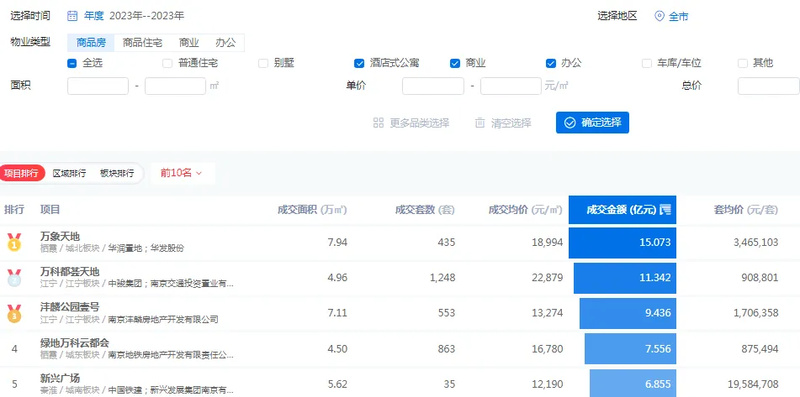Enable the 其他 checkbox

pyautogui.click(x=742, y=63)
